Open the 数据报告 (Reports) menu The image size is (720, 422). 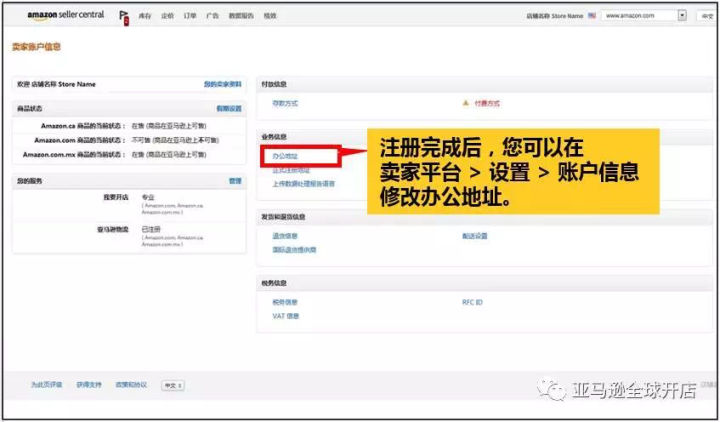(241, 16)
